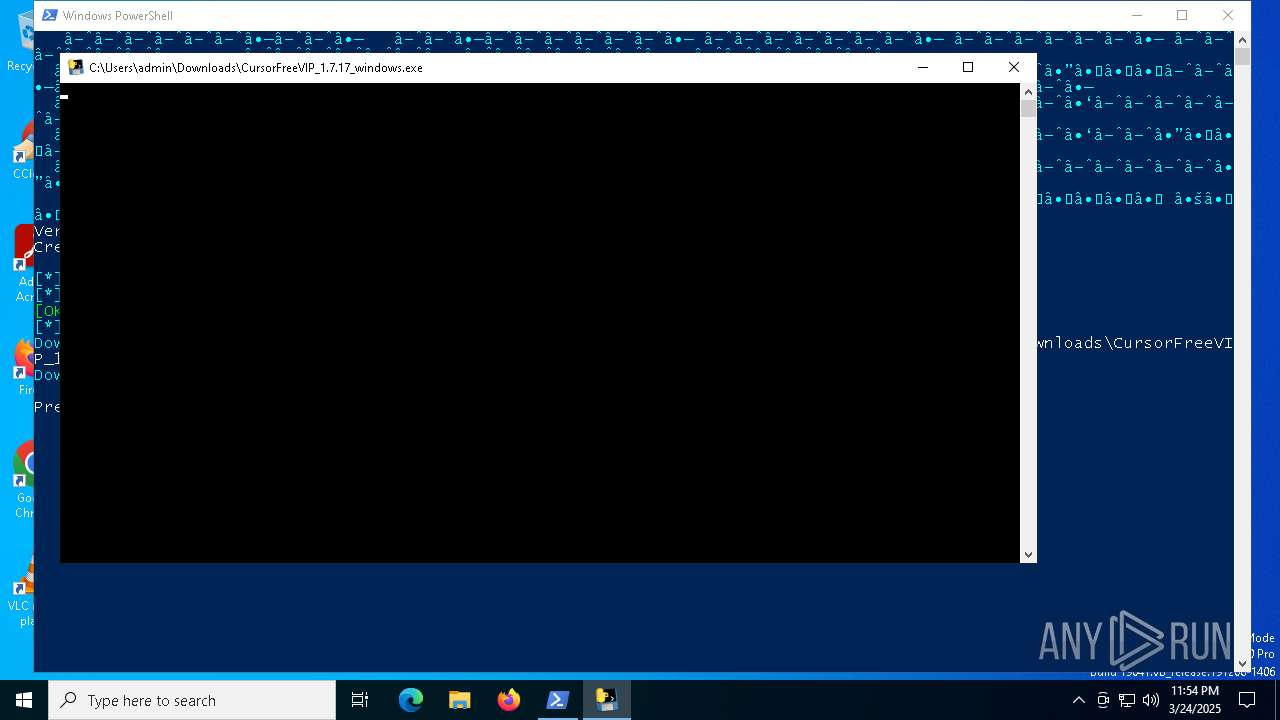Click the Windows PowerShell title bar icon
The image size is (1280, 720).
(x=49, y=16)
